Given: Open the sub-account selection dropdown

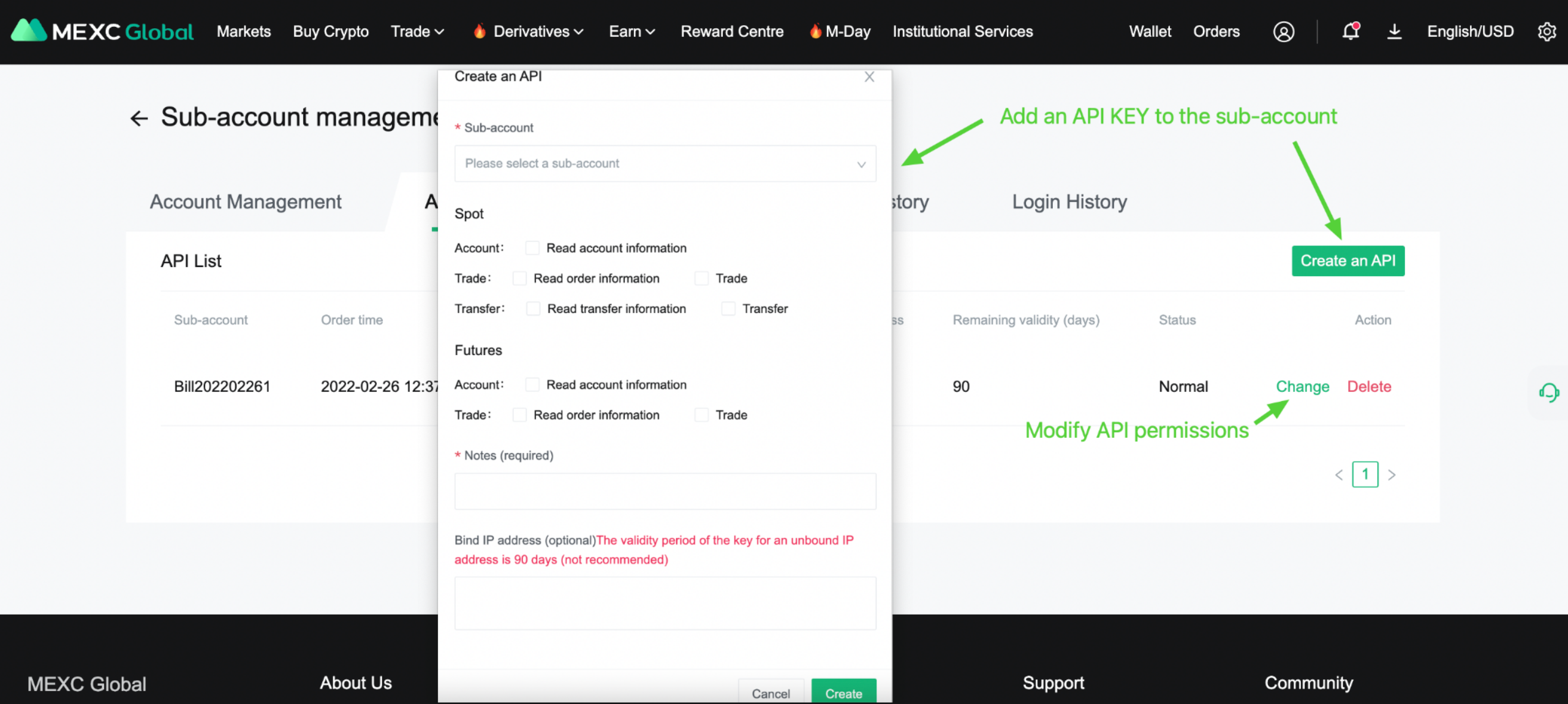Looking at the screenshot, I should (665, 163).
